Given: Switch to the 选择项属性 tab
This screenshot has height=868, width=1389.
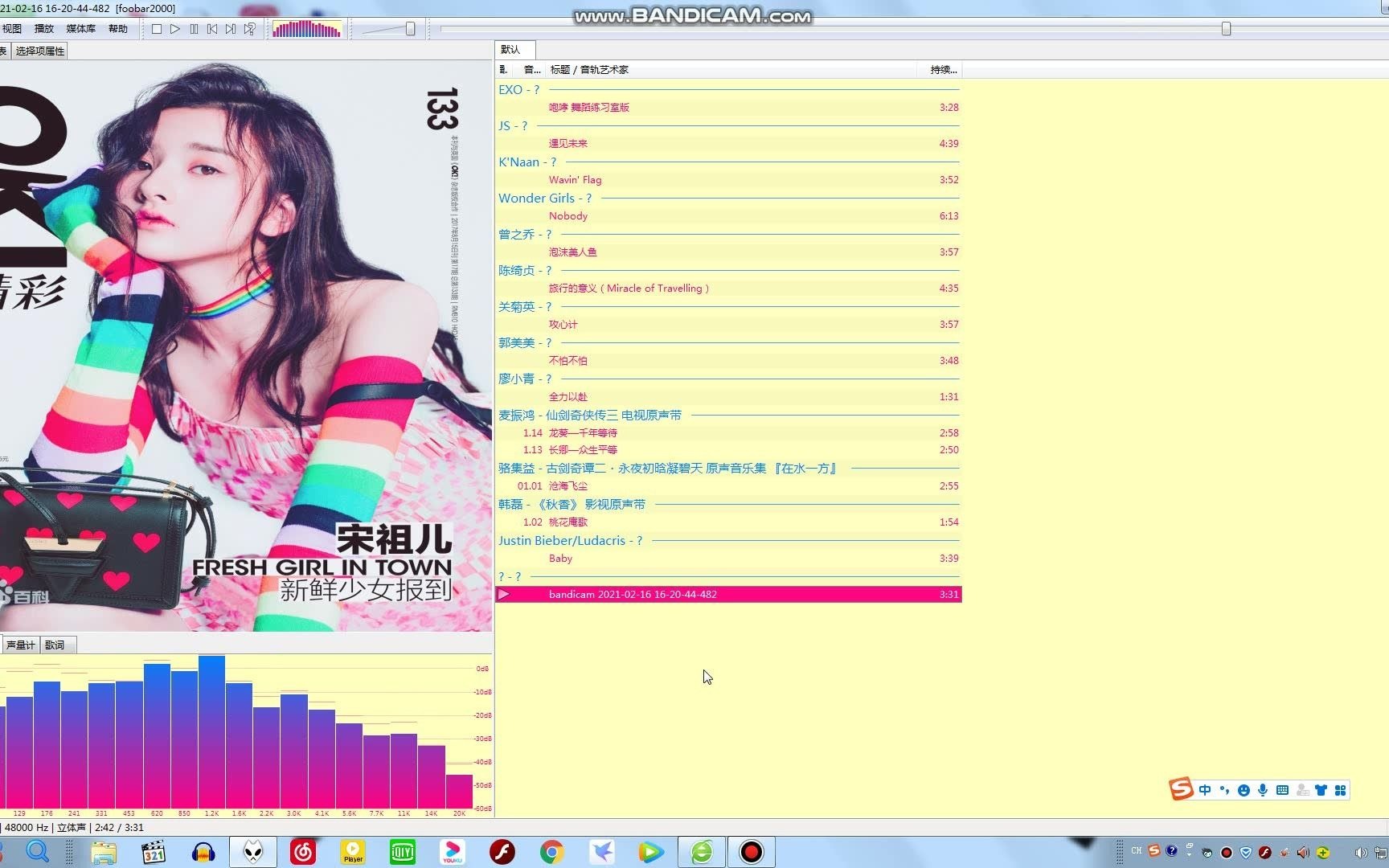Looking at the screenshot, I should 40,51.
